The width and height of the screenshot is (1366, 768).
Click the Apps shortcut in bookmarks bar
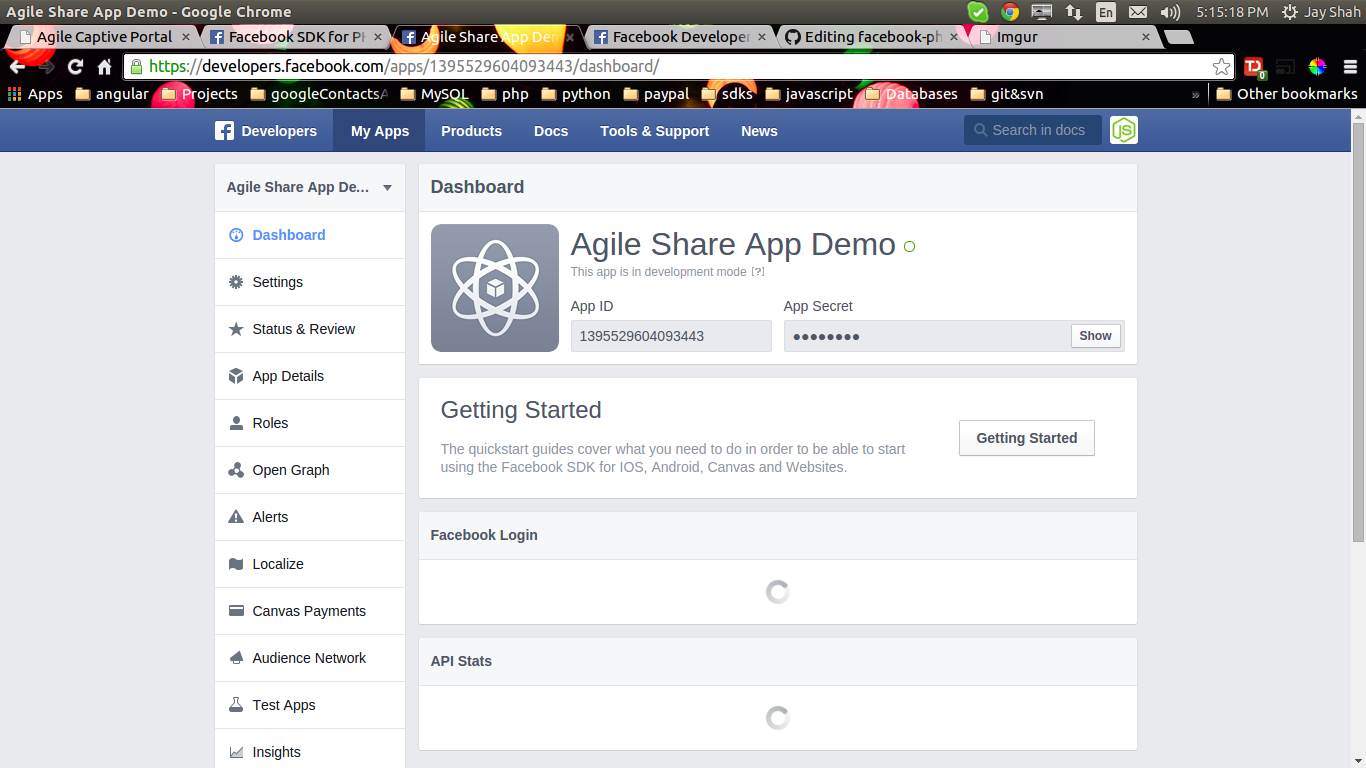pyautogui.click(x=35, y=94)
